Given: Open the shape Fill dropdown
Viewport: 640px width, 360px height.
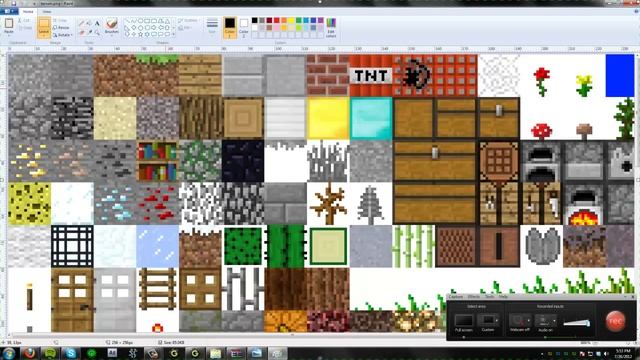Looking at the screenshot, I should [185, 28].
